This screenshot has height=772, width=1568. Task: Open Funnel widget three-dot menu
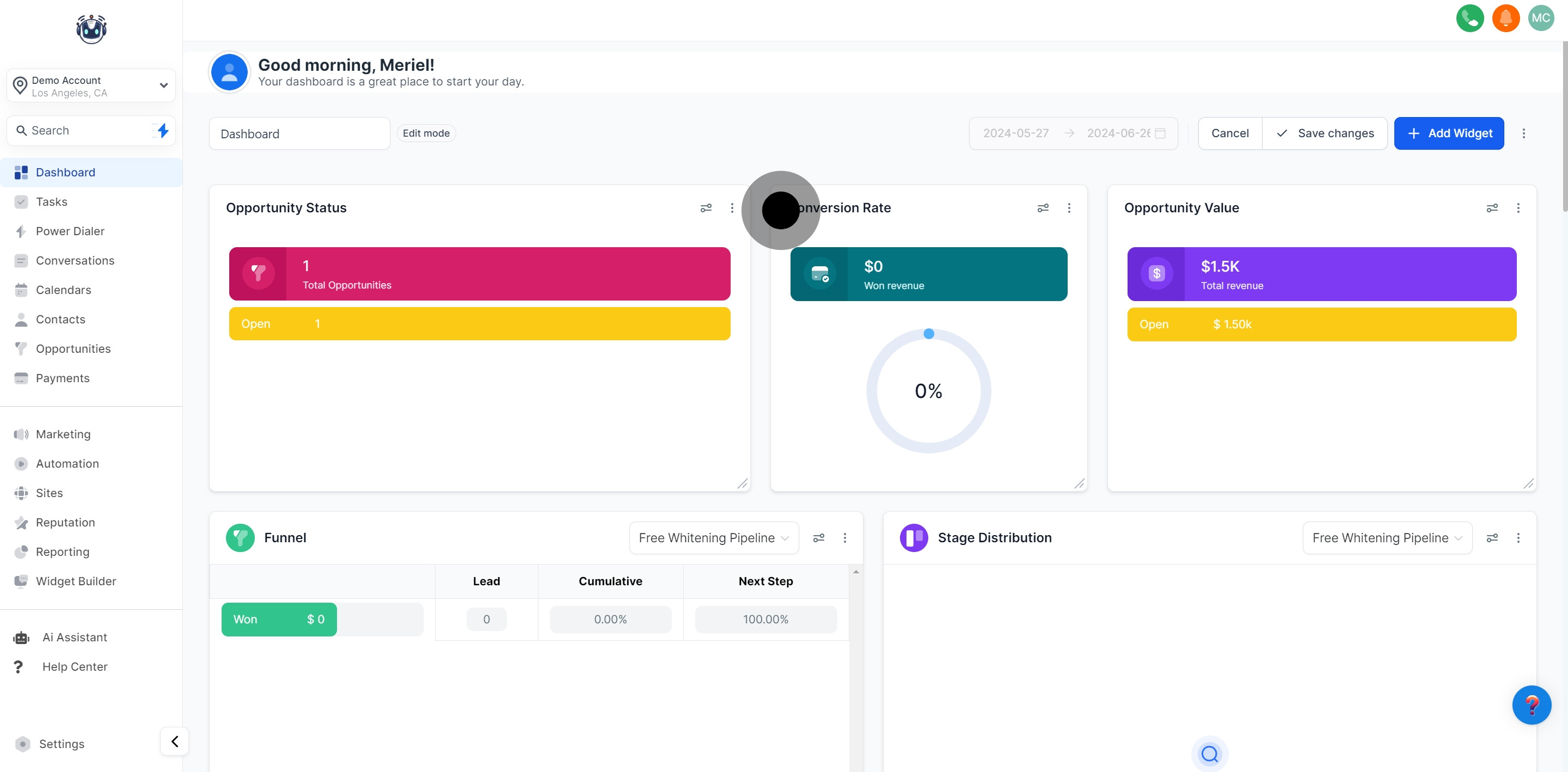pos(844,537)
